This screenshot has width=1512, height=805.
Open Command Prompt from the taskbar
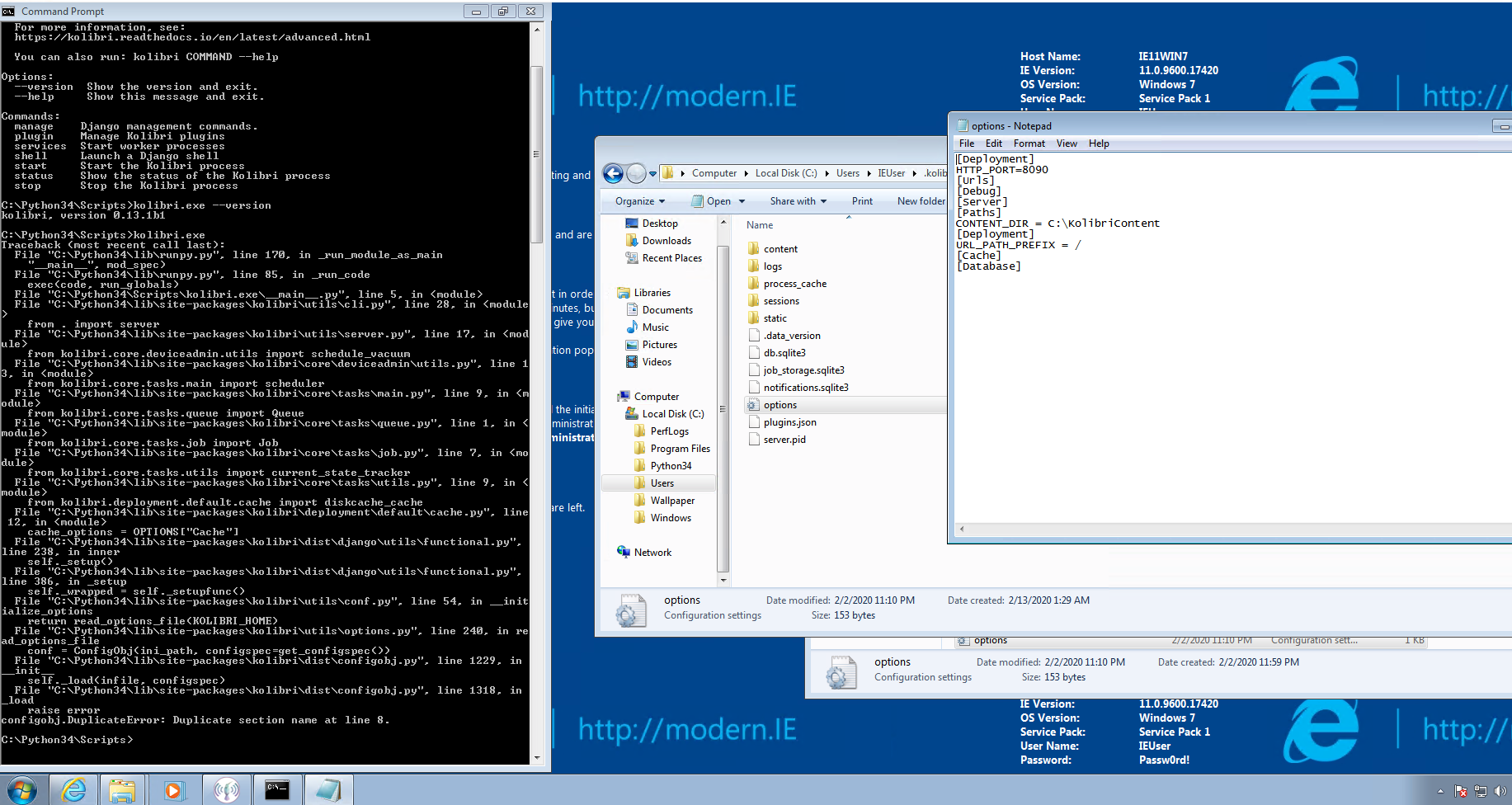tap(277, 789)
